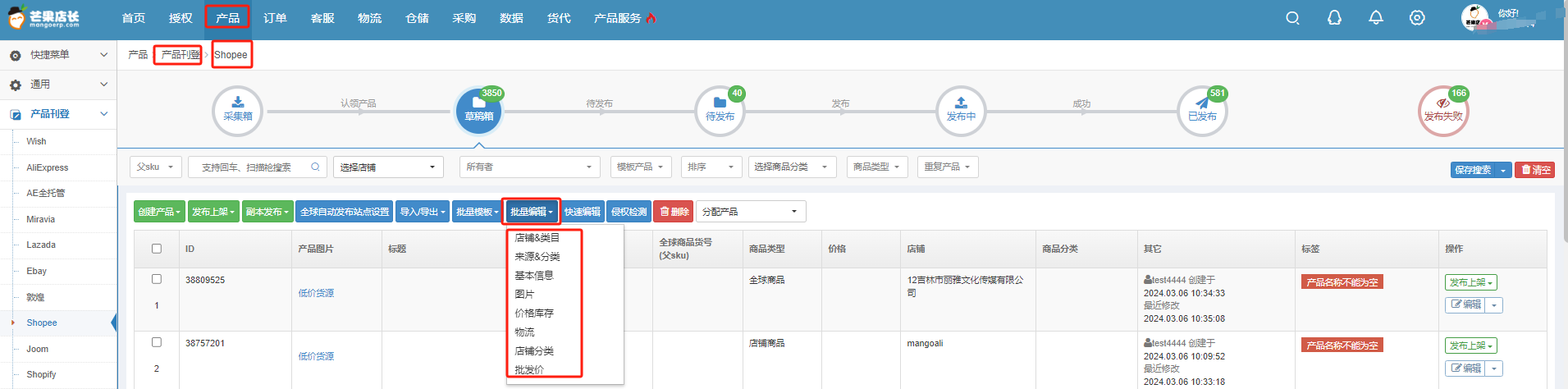Click 编辑 for product 38757201
This screenshot has height=389, width=1568.
pyautogui.click(x=1465, y=368)
